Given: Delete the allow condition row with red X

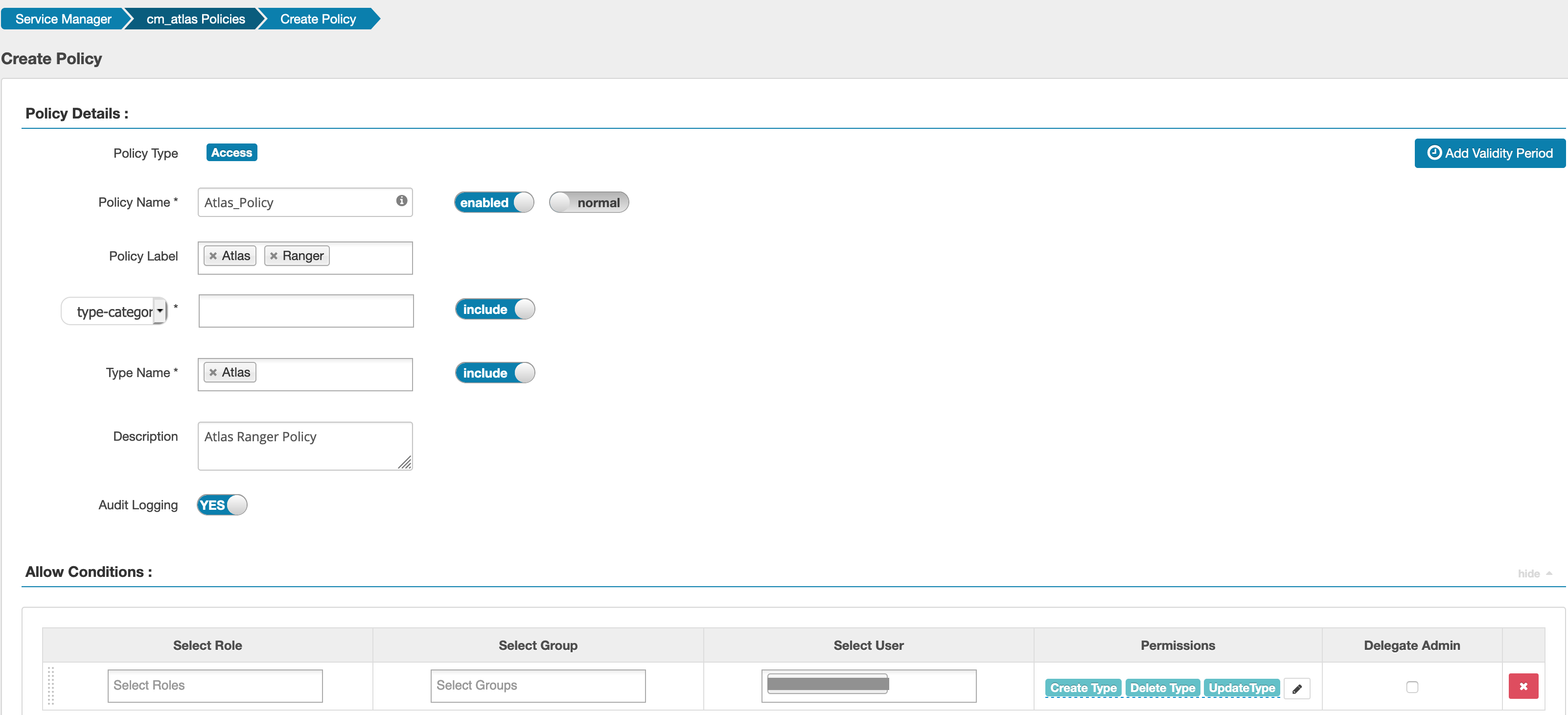Looking at the screenshot, I should pos(1523,687).
